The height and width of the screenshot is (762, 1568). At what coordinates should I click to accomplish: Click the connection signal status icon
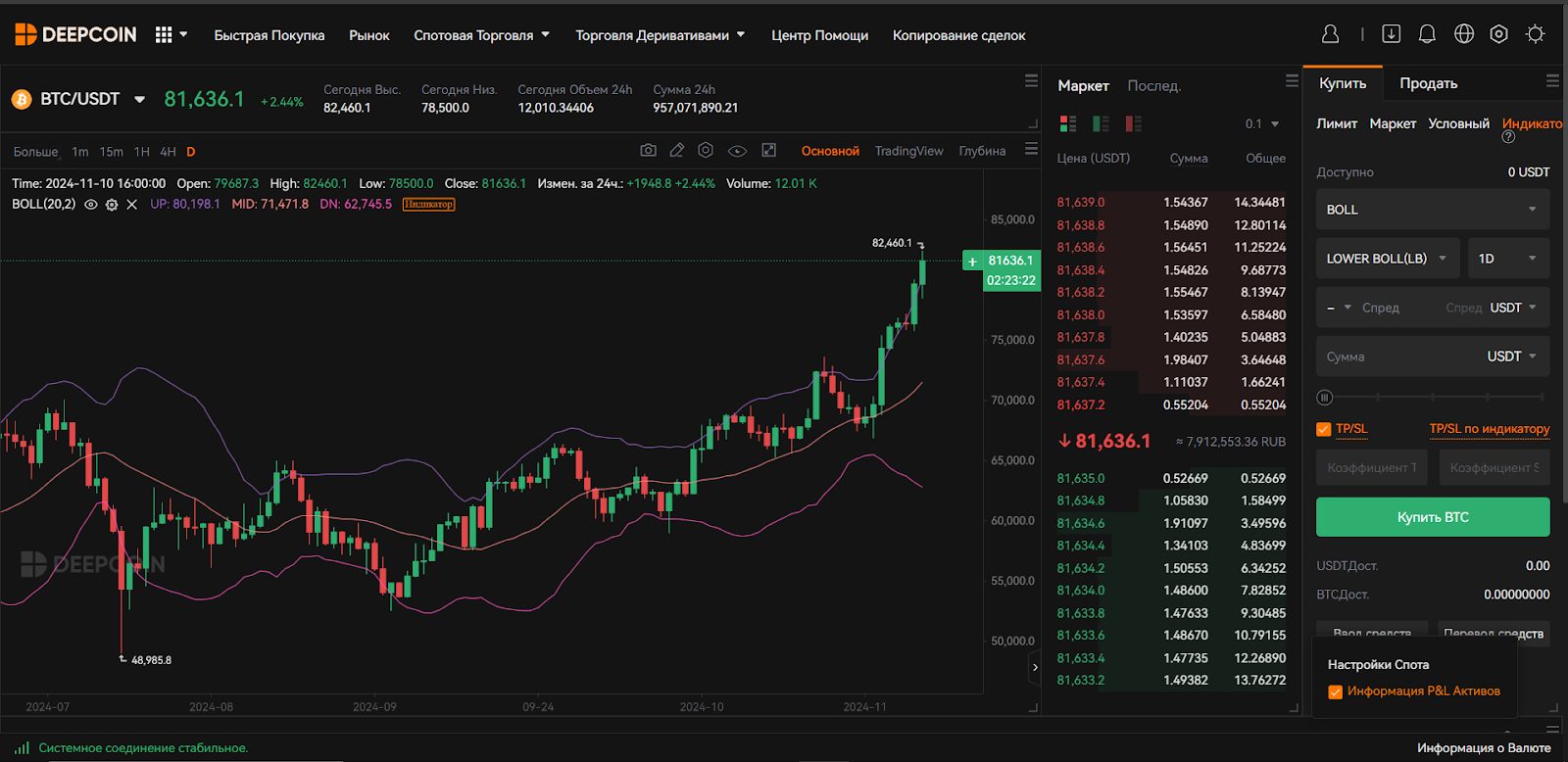[x=22, y=747]
